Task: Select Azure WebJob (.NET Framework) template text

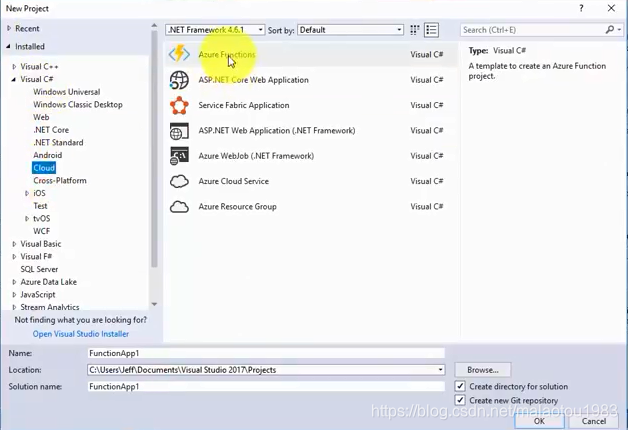Action: coord(256,156)
